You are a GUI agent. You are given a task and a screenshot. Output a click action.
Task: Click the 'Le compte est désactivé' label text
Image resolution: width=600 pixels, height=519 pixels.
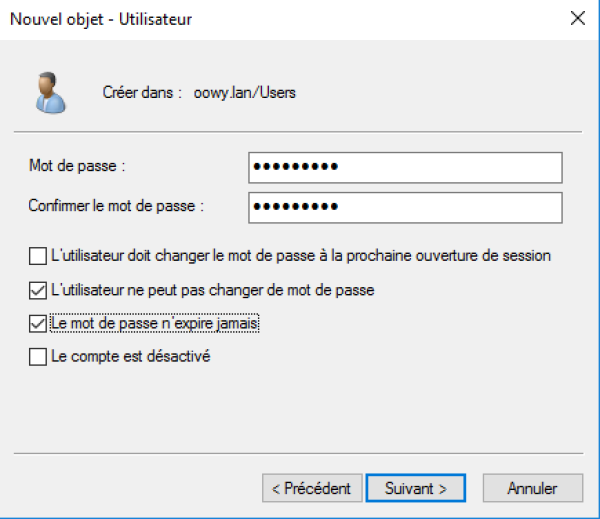130,356
